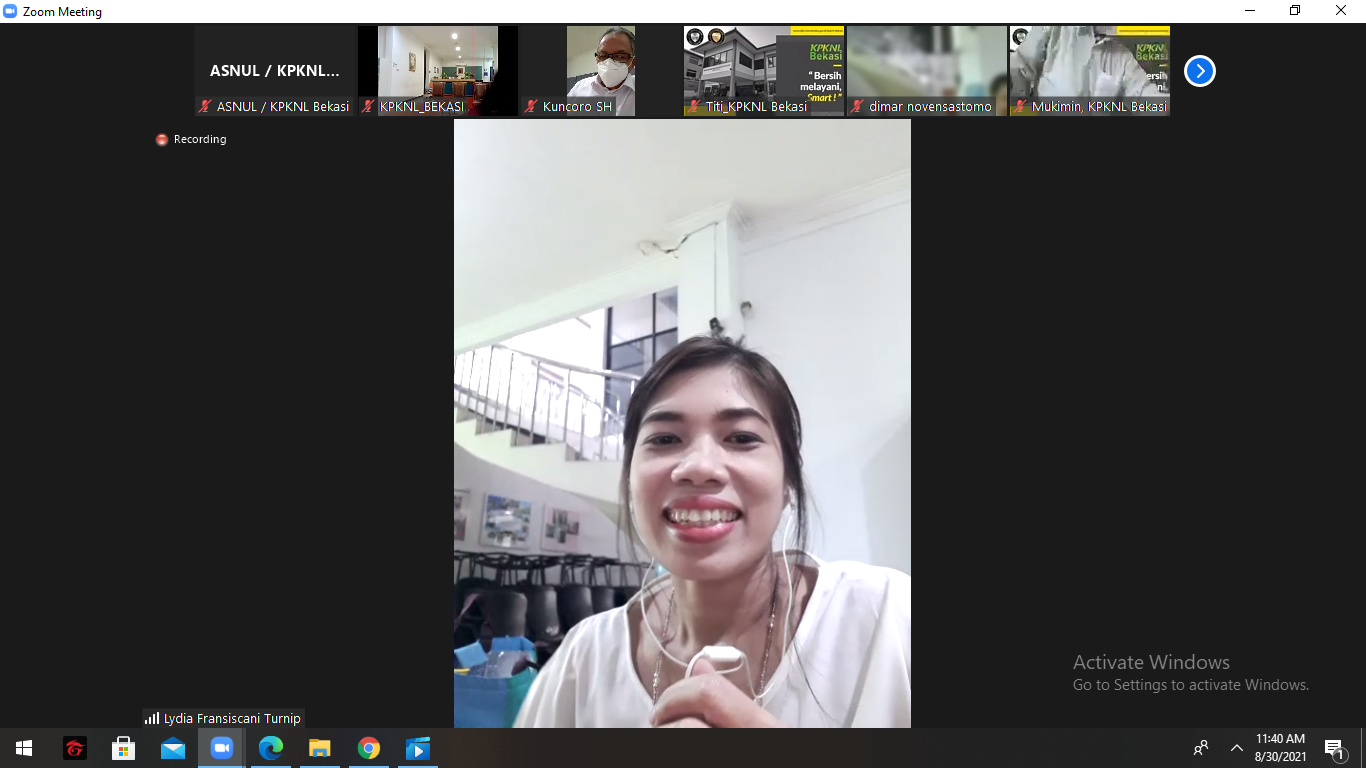Open Google Chrome from the taskbar

point(369,748)
